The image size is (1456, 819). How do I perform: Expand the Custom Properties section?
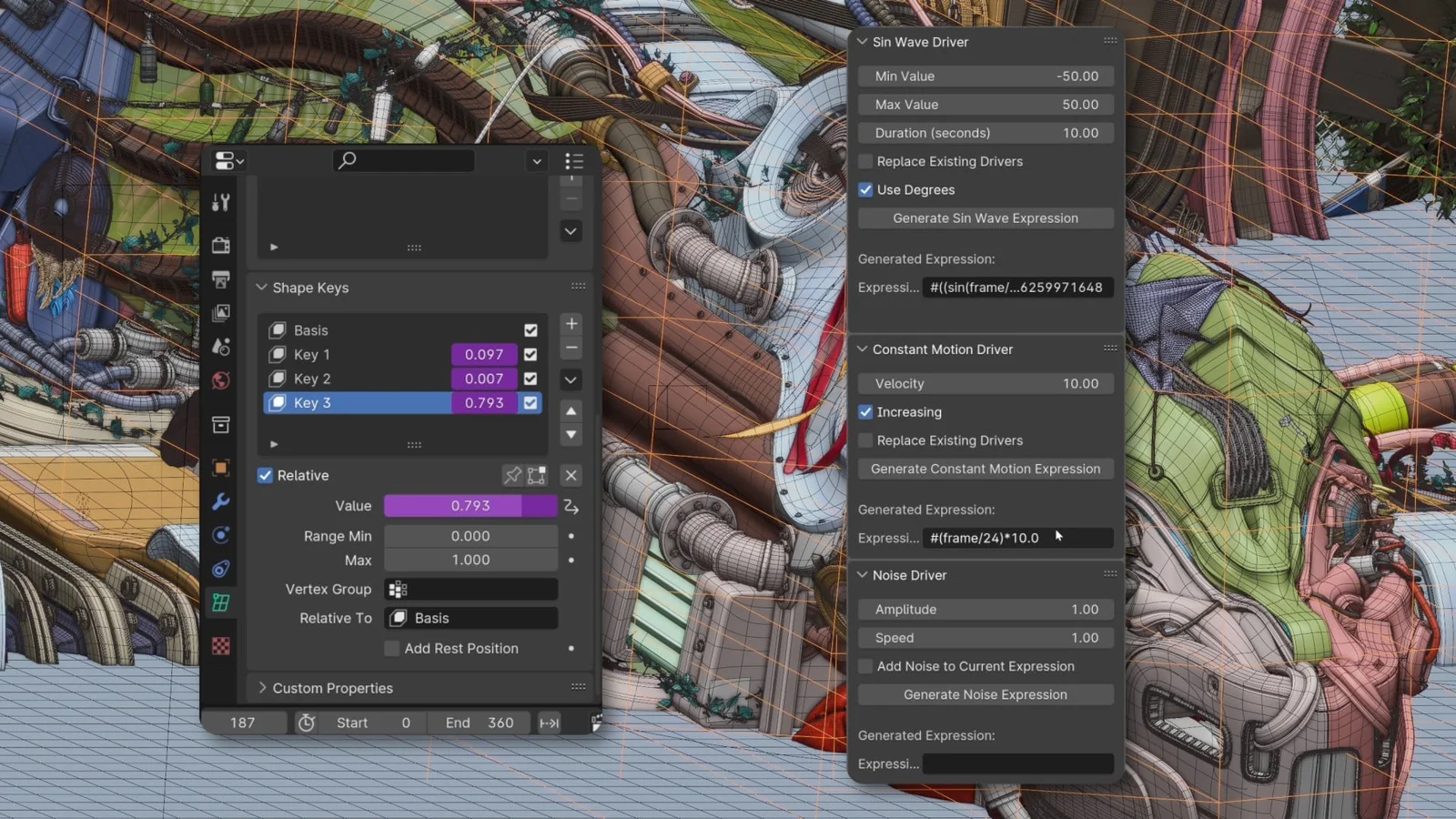[332, 688]
